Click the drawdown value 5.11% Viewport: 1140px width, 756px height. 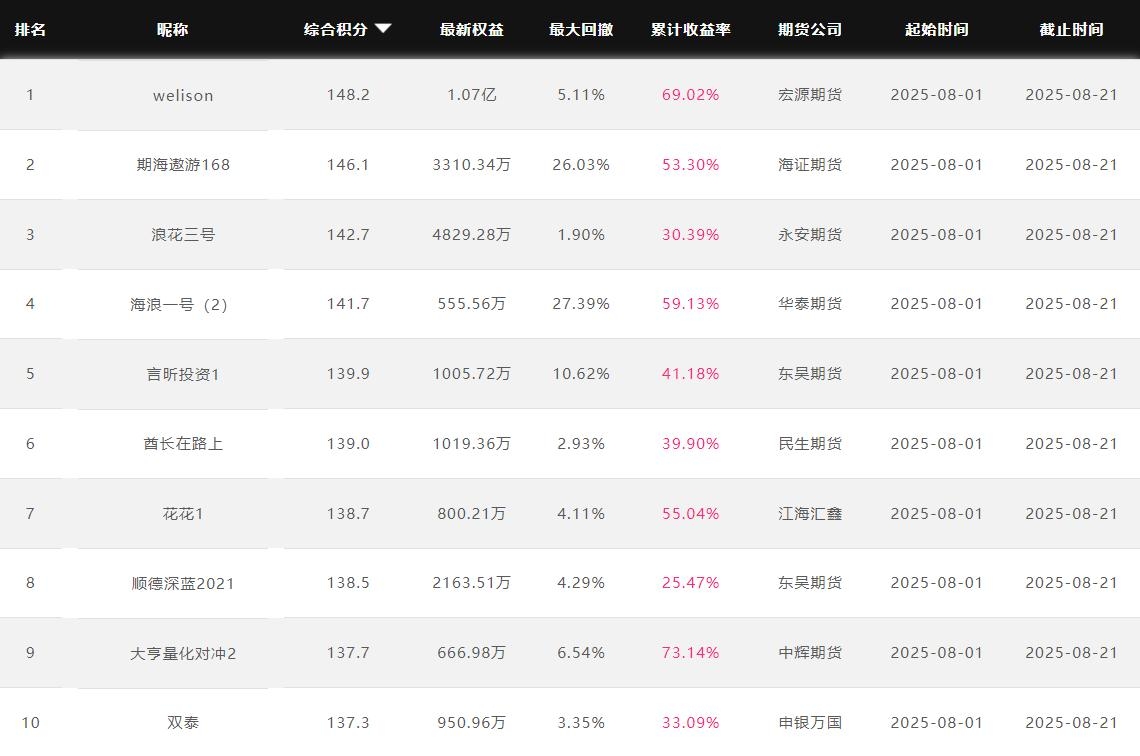click(581, 94)
